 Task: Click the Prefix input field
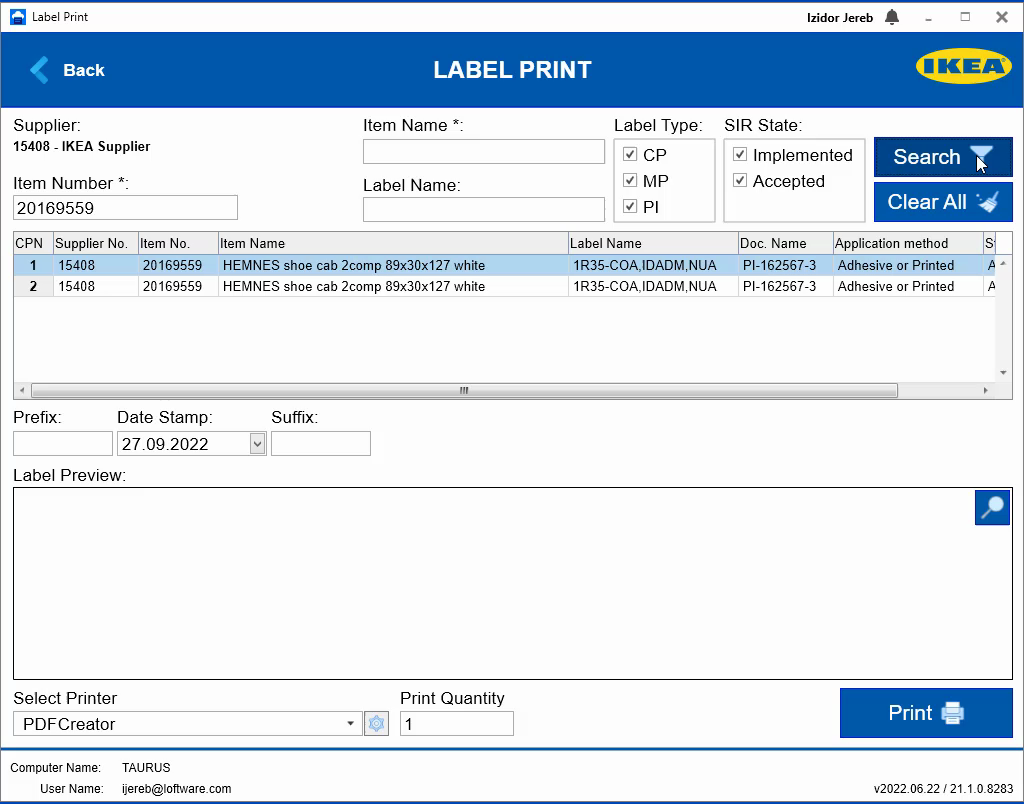[63, 443]
